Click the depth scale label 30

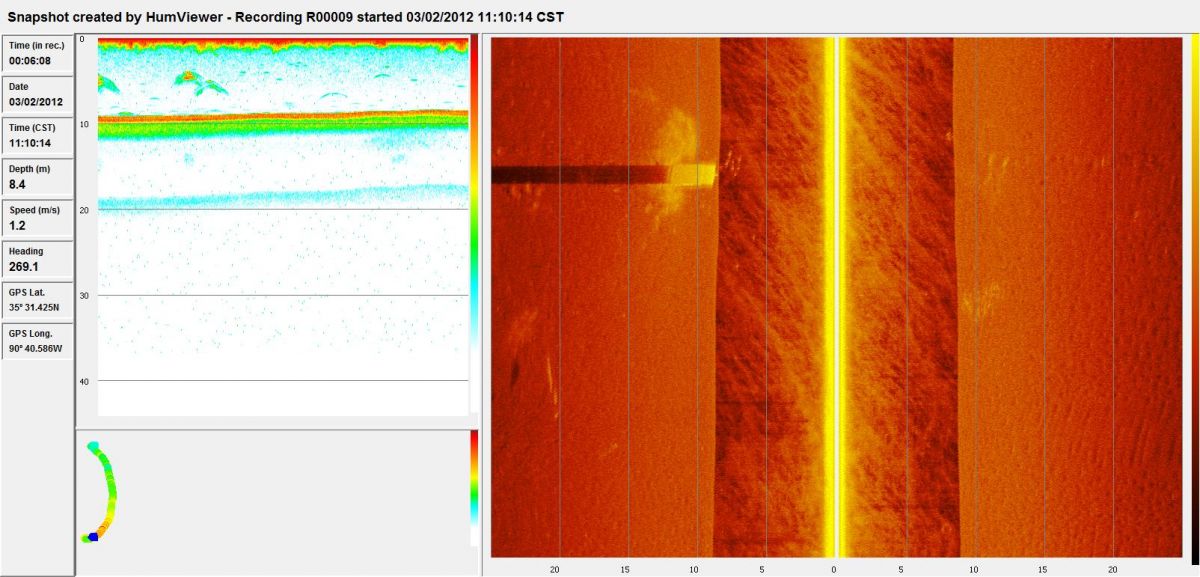pos(84,296)
